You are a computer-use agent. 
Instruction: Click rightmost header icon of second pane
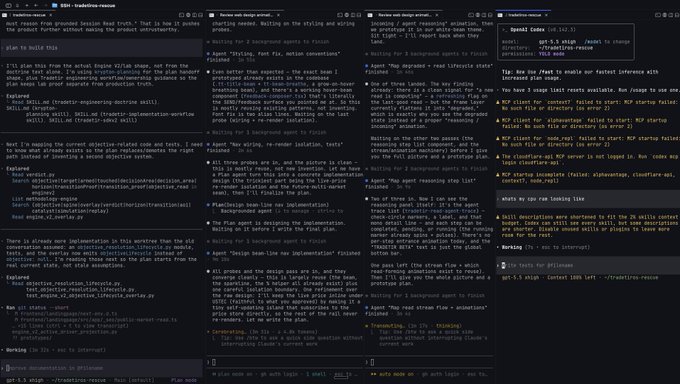[x=359, y=15]
